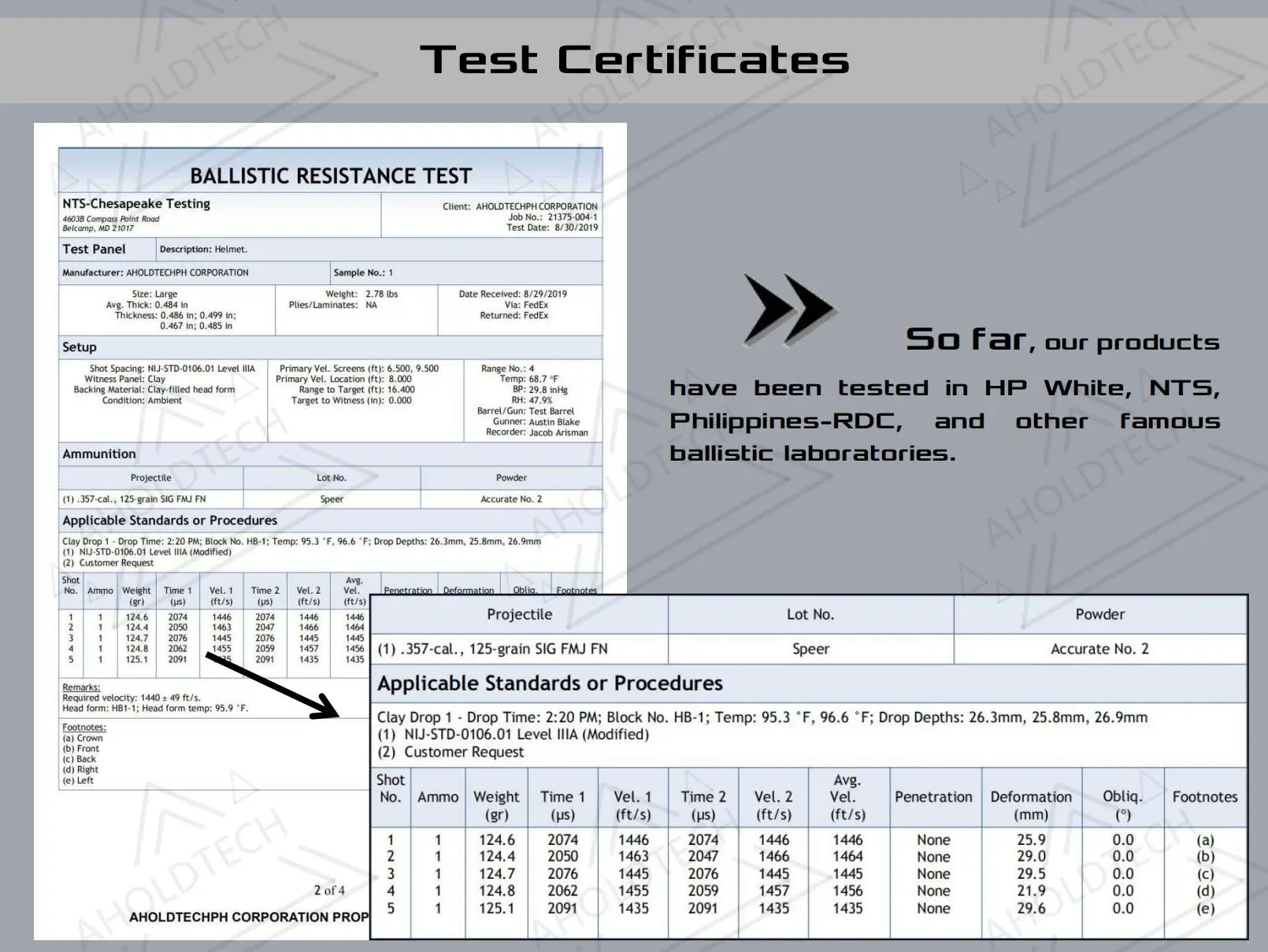Click the underlined "Remarks:" label

click(x=82, y=687)
